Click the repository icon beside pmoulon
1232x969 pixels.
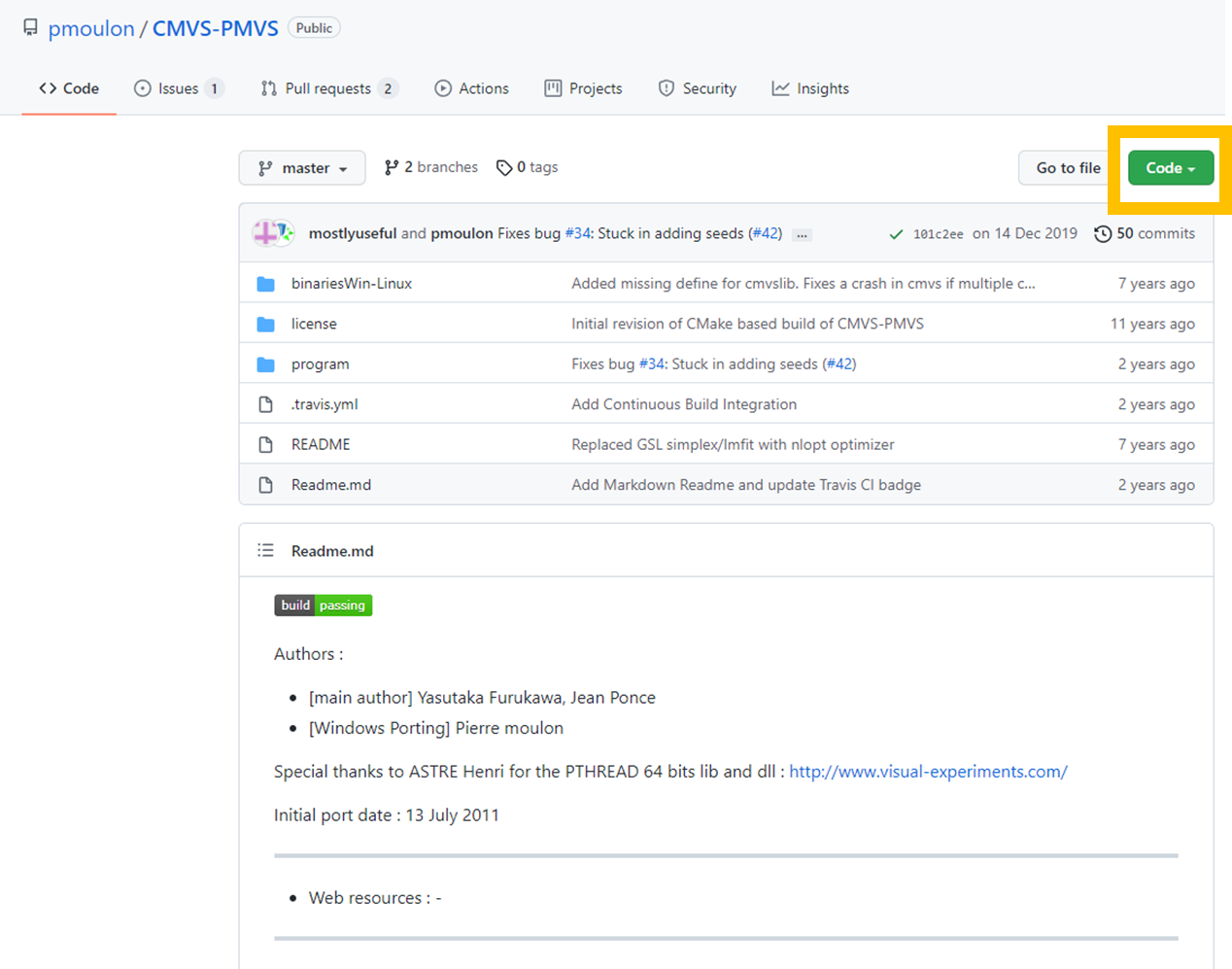[31, 27]
